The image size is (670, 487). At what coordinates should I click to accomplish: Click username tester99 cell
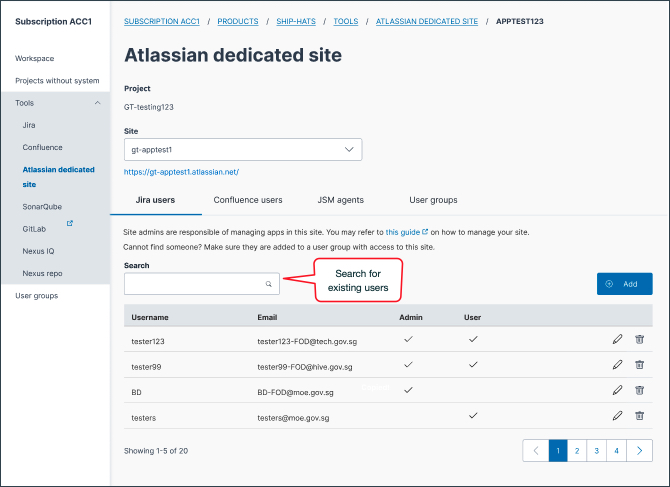pyautogui.click(x=146, y=367)
